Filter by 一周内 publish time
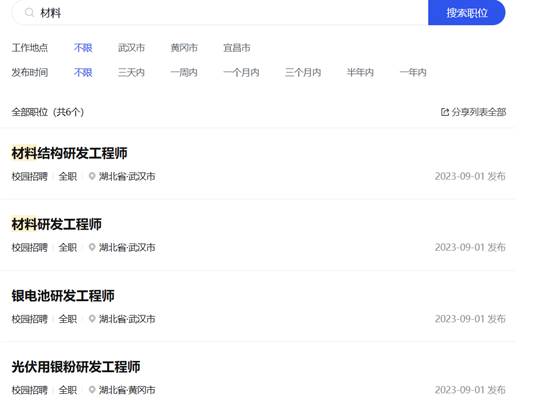 pyautogui.click(x=184, y=72)
